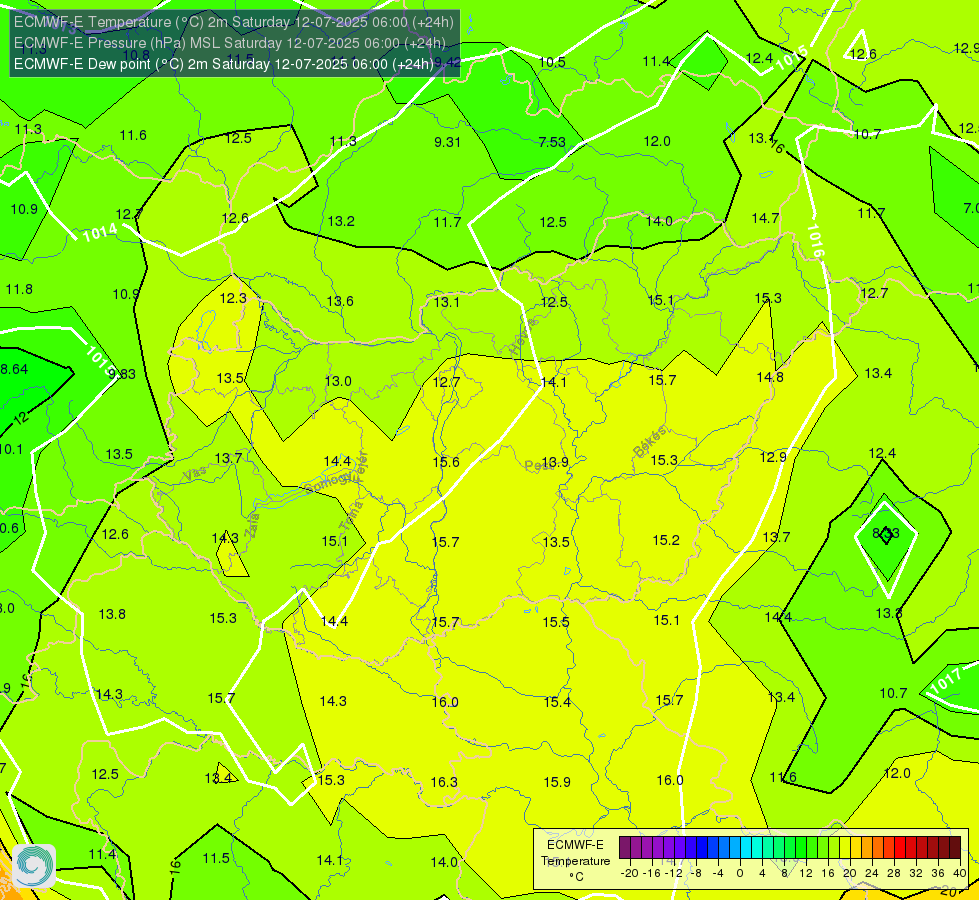Viewport: 979px width, 900px height.
Task: Click the 14.8 temperature value
Action: point(770,377)
